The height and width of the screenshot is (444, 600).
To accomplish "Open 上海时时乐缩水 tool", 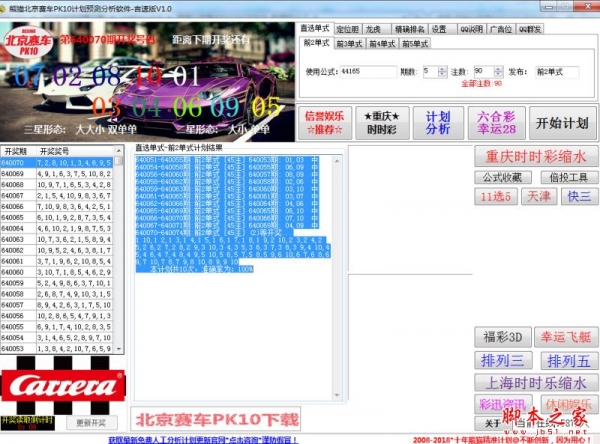I will pyautogui.click(x=536, y=383).
